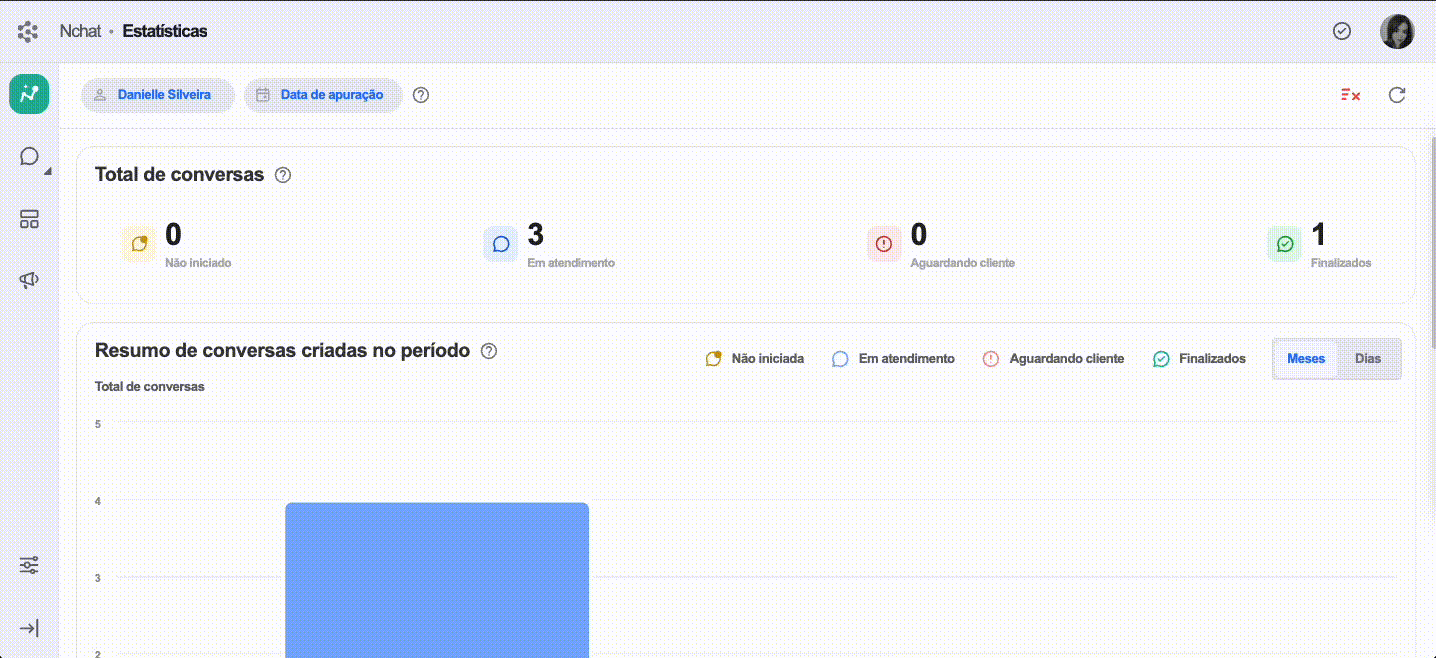Open the Data de apuração date filter
The image size is (1436, 658).
coord(323,95)
